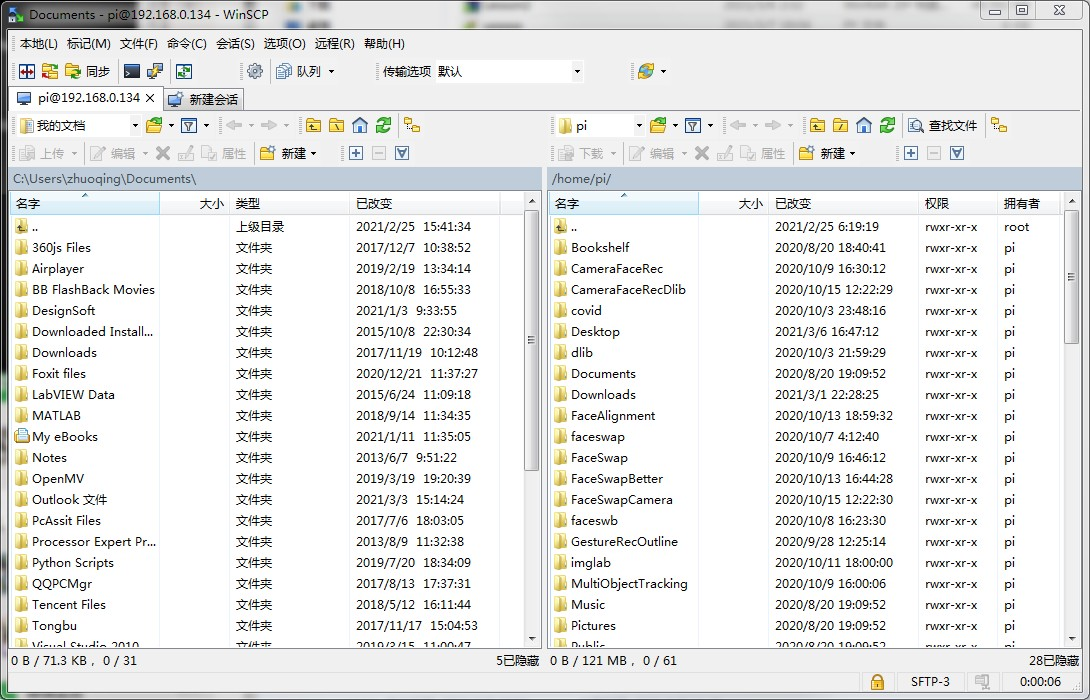Viewport: 1090px width, 700px height.
Task: Click the 查找文件 find files button
Action: click(943, 126)
